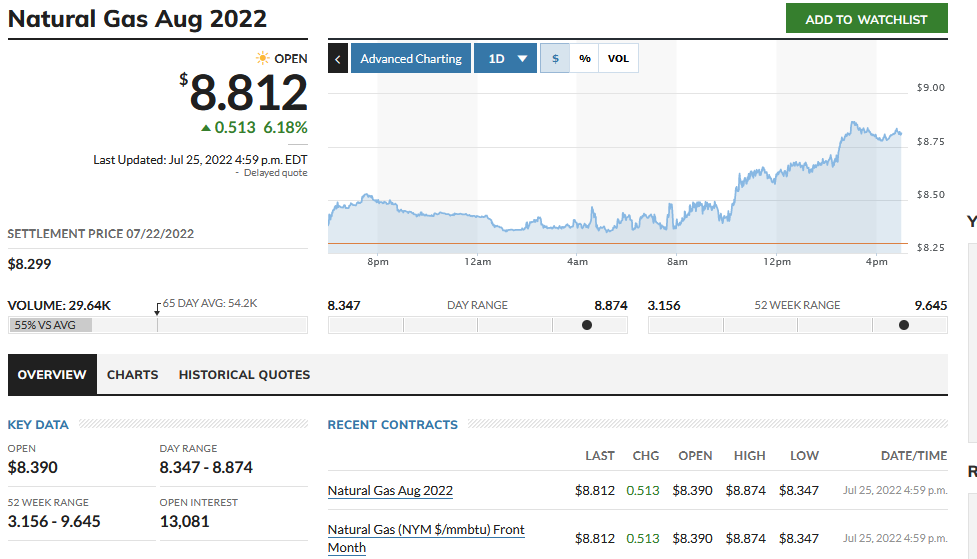
Task: Click the green up-arrow change indicator
Action: 206,128
